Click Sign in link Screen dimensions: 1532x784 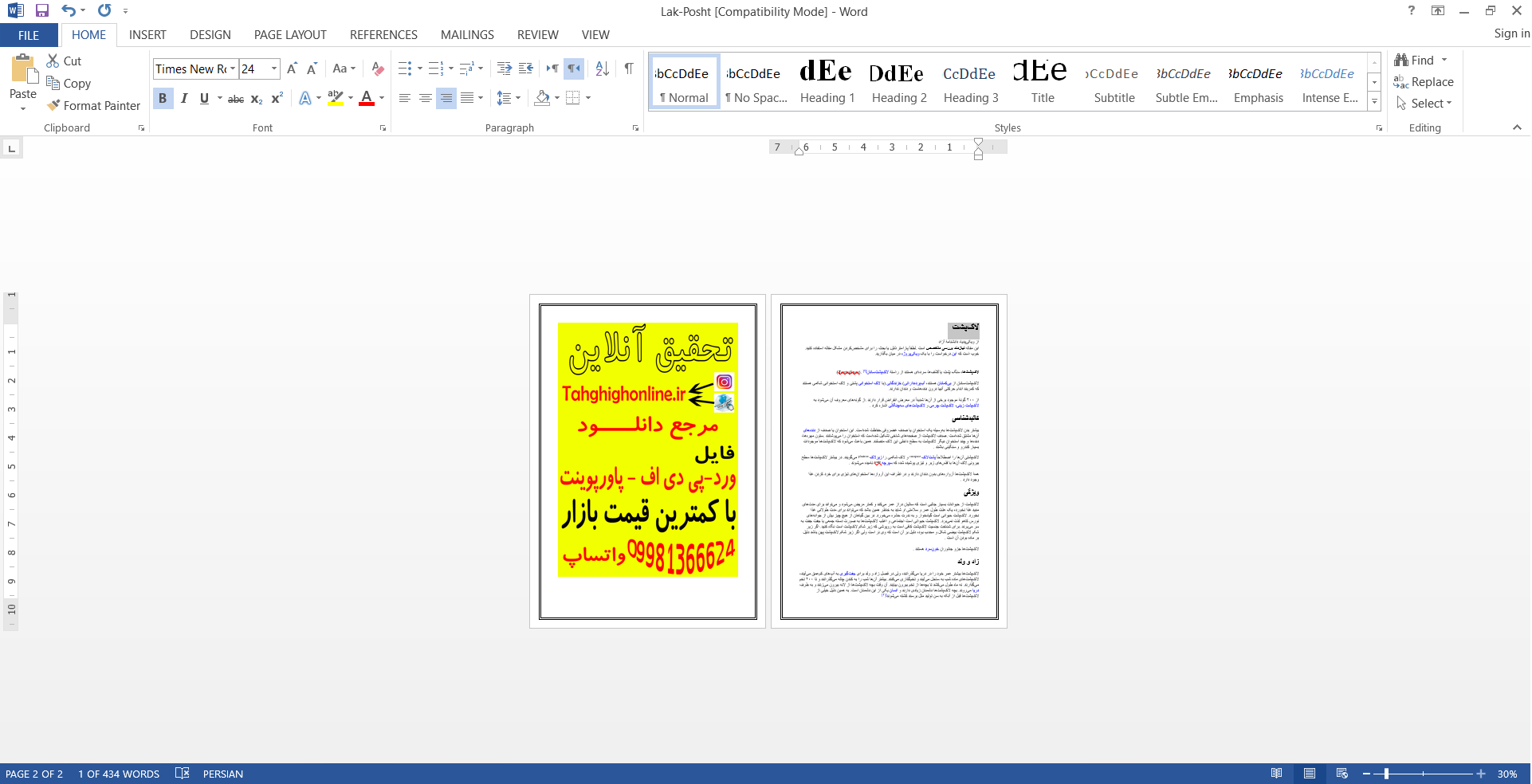1511,33
